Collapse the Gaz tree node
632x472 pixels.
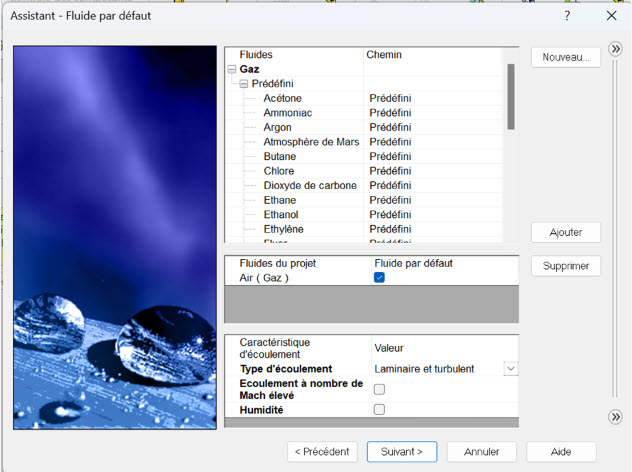click(232, 70)
